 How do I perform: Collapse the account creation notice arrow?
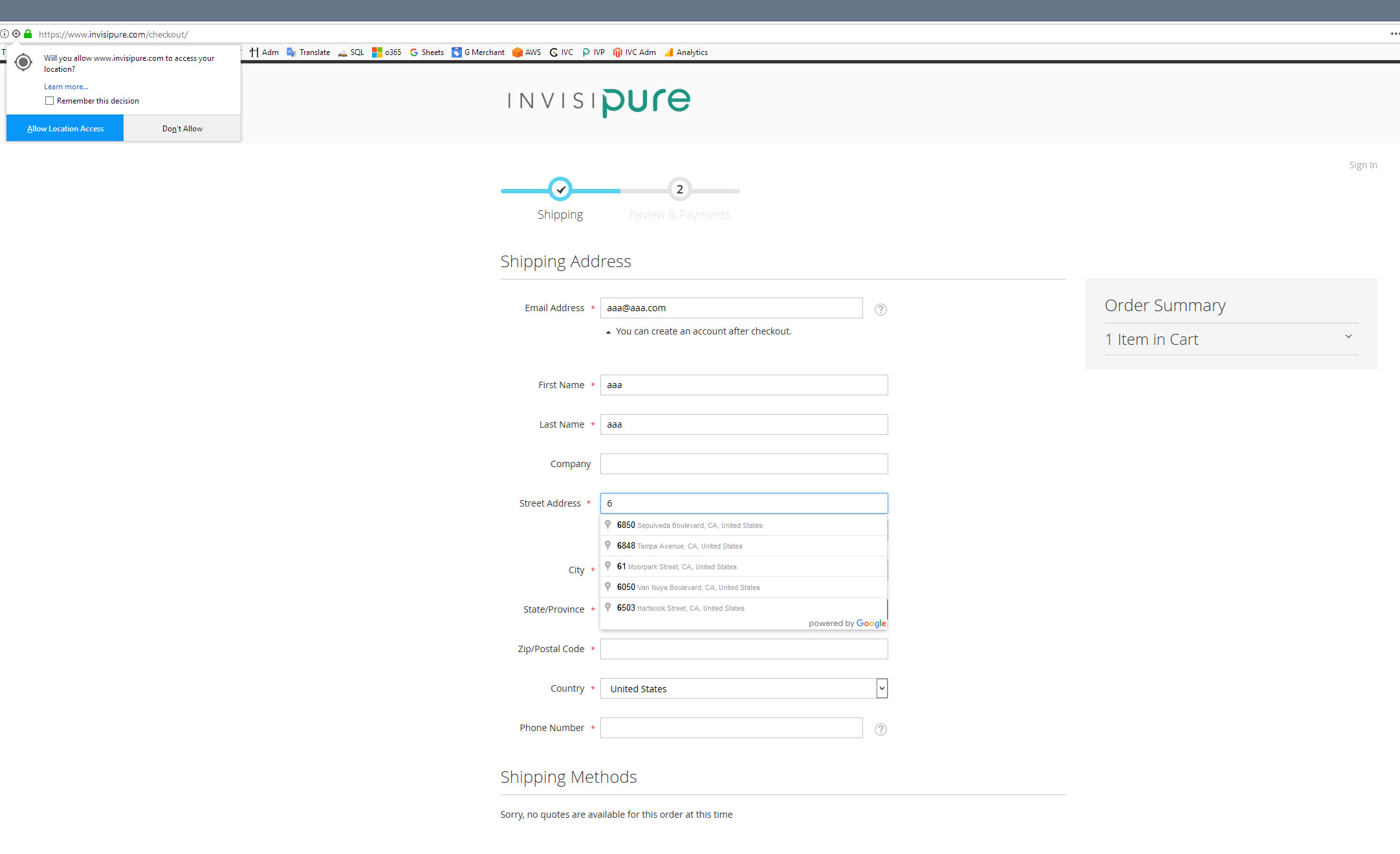[x=607, y=331]
